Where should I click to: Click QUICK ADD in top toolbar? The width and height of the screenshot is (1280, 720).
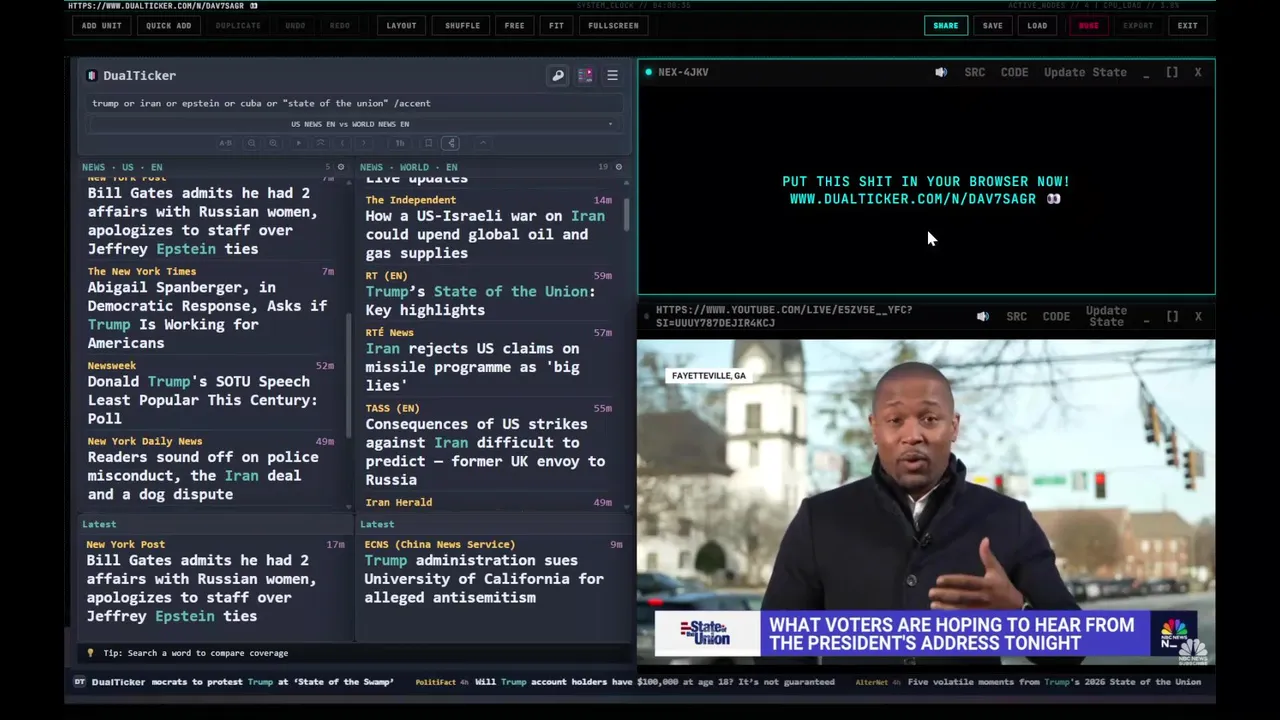[x=168, y=25]
